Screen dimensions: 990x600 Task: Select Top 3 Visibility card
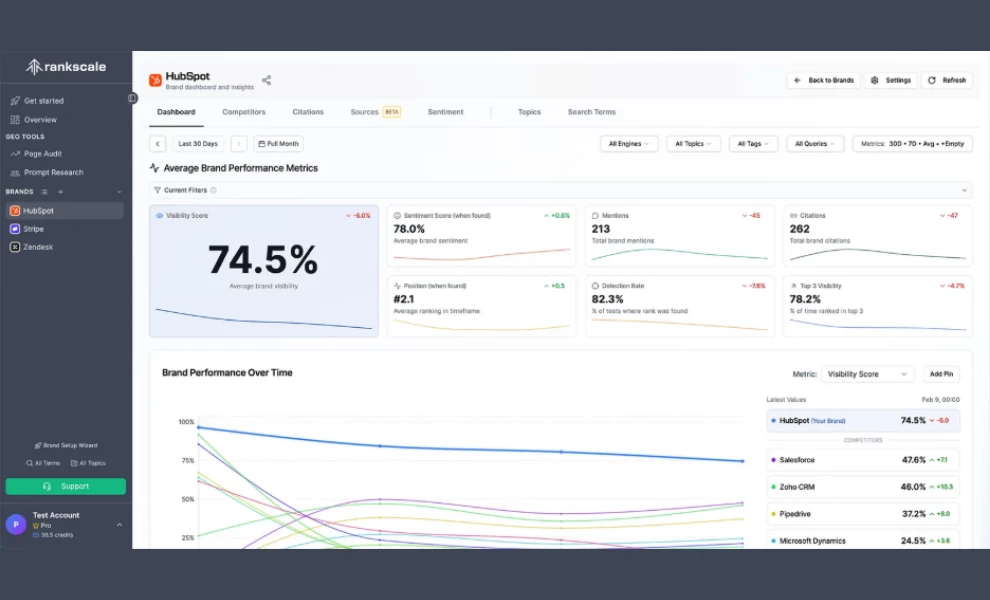point(878,306)
